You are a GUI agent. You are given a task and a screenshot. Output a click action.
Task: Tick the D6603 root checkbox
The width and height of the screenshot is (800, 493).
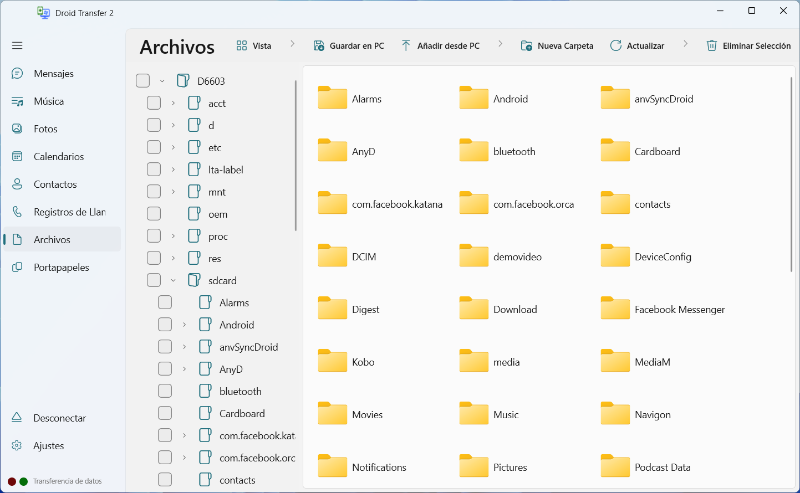click(x=143, y=81)
